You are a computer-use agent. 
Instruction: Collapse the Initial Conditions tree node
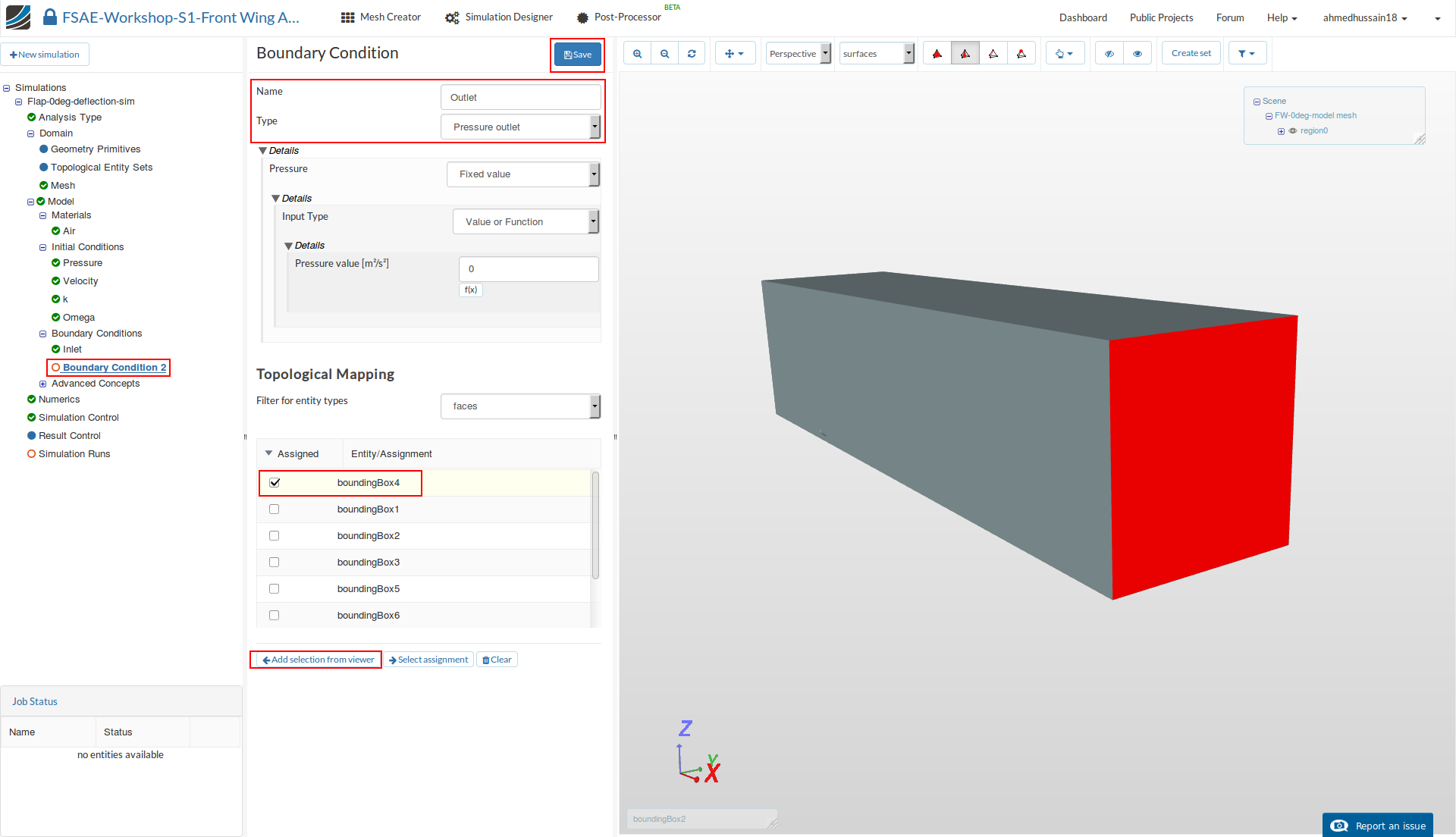[x=43, y=247]
